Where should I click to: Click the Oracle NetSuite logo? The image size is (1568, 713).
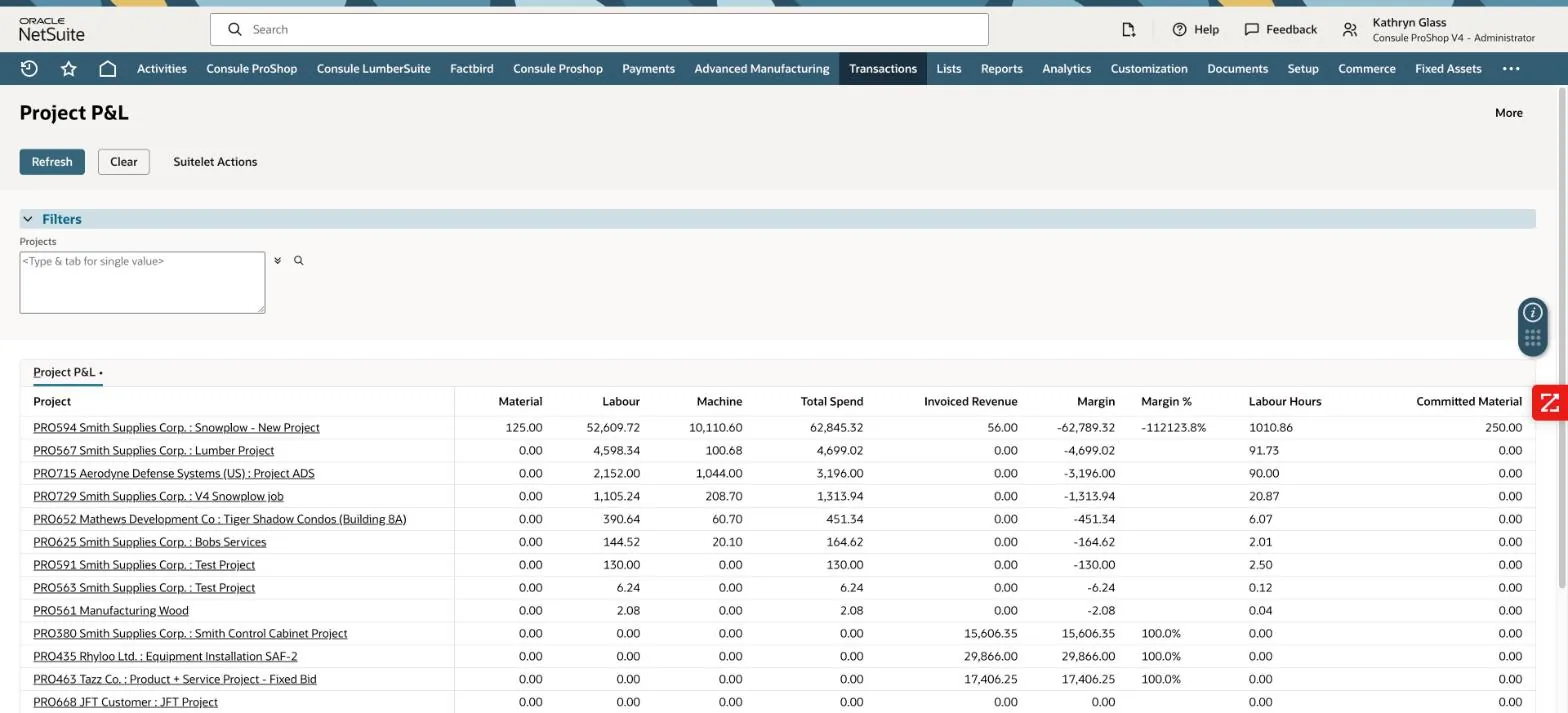[x=52, y=30]
